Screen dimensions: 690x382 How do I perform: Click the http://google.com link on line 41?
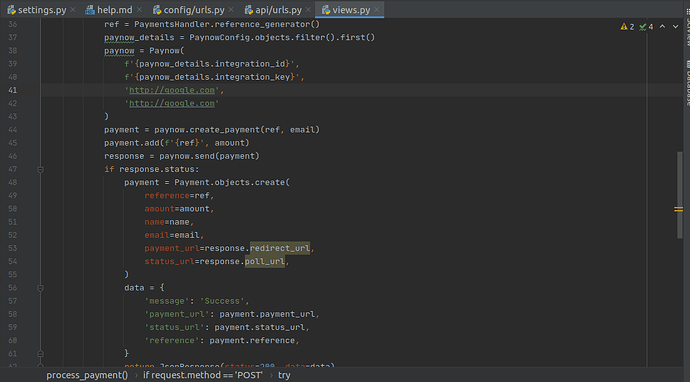pyautogui.click(x=172, y=90)
